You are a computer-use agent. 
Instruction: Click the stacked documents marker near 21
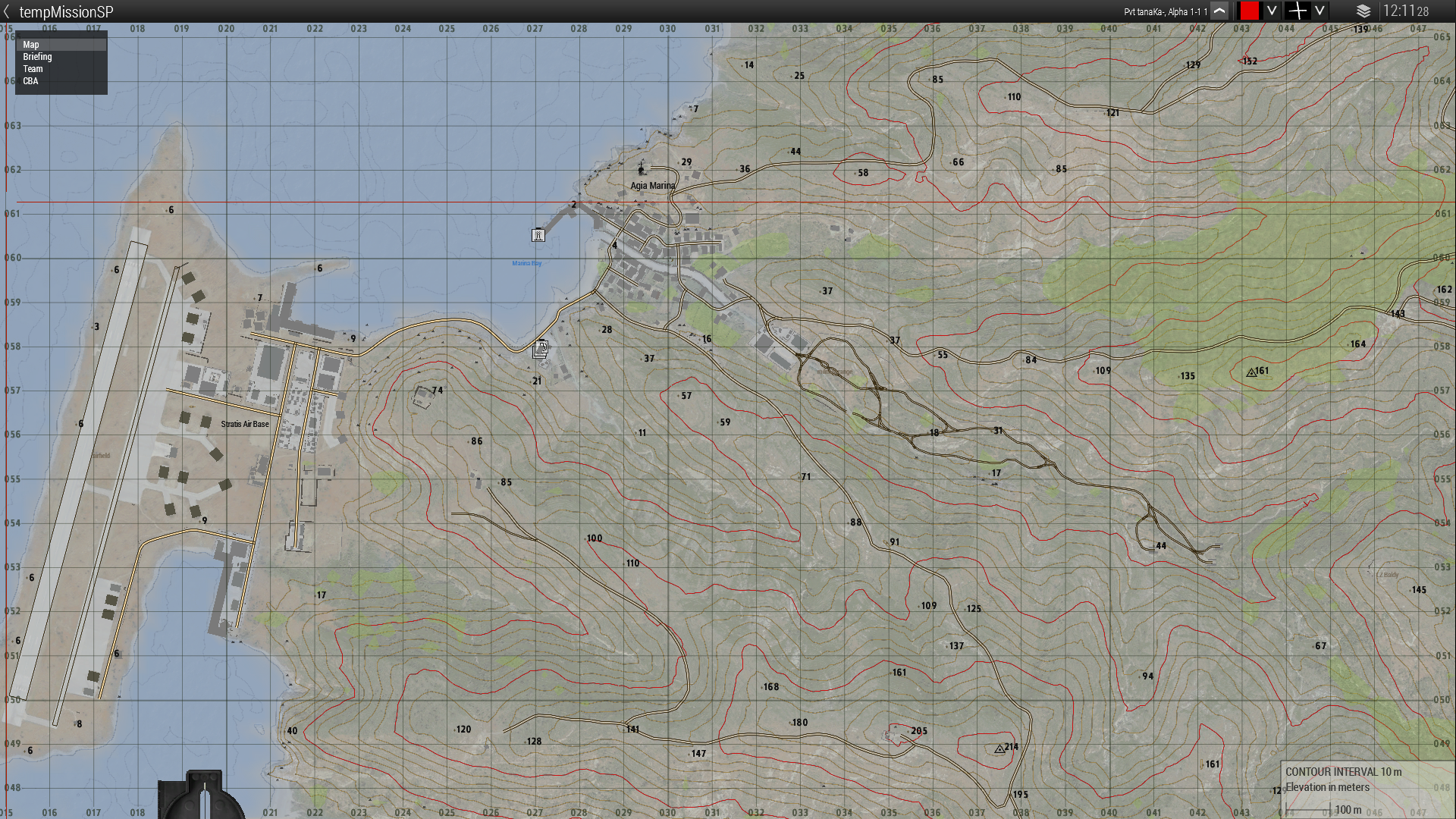(540, 349)
